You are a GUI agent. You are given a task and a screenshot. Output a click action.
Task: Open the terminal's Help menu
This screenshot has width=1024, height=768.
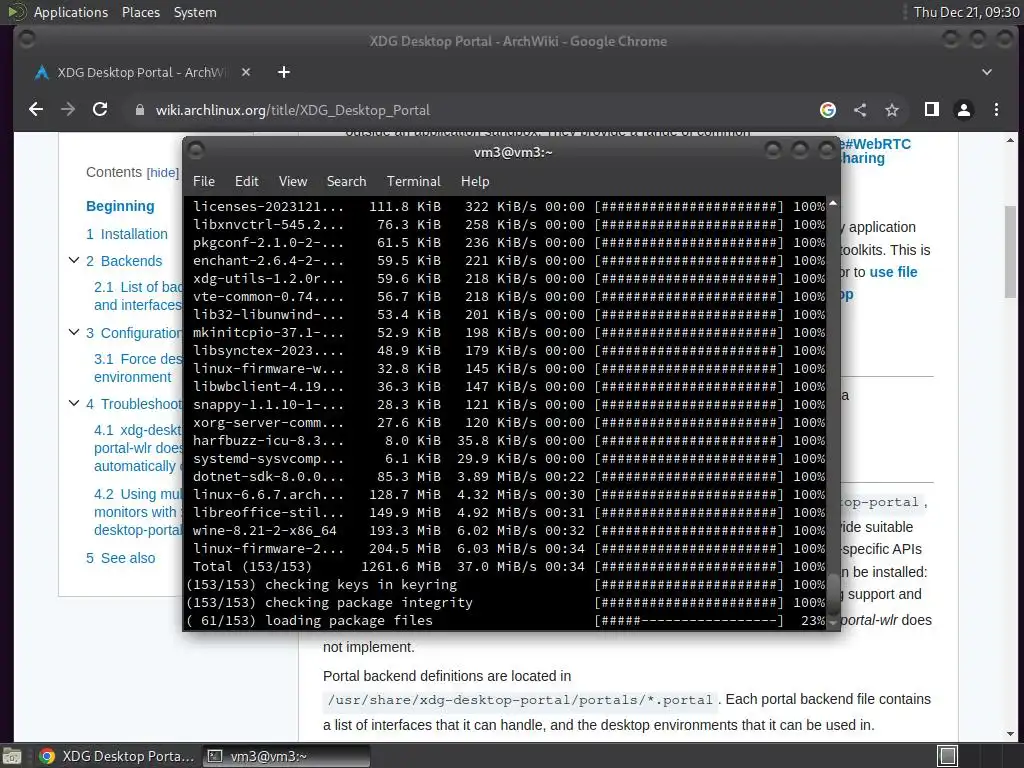(475, 182)
